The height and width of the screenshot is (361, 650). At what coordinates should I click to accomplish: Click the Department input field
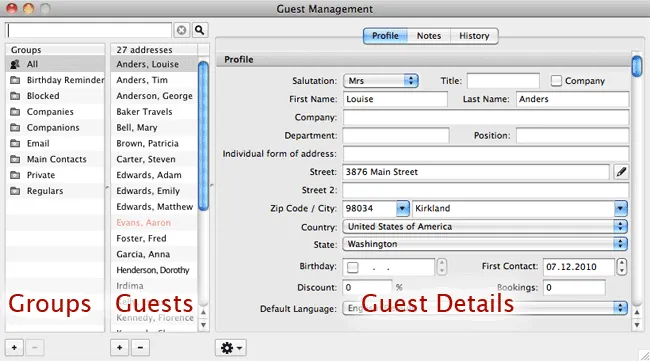pos(396,136)
